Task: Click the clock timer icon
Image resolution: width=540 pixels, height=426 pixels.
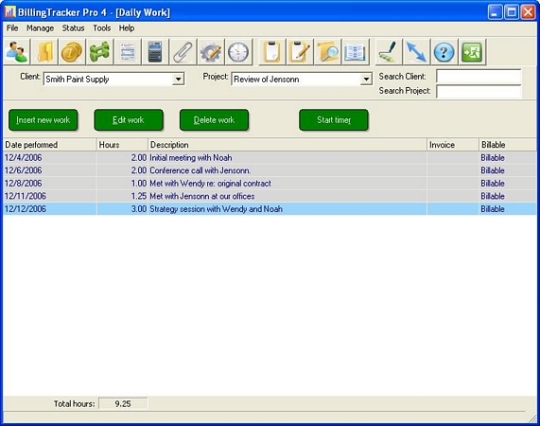Action: [238, 52]
